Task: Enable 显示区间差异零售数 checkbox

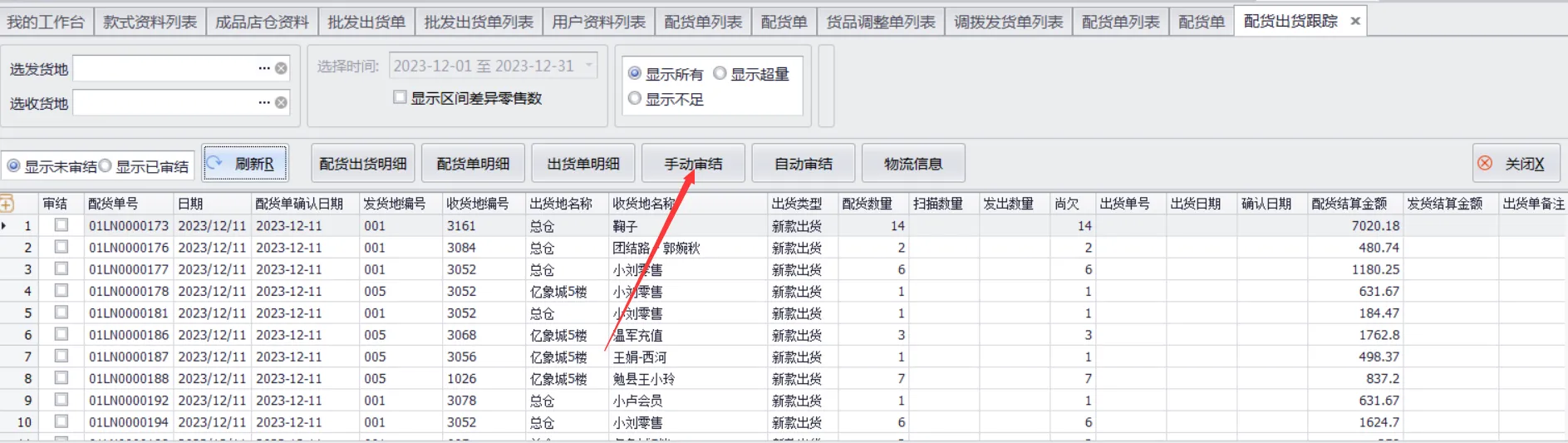Action: (x=400, y=97)
